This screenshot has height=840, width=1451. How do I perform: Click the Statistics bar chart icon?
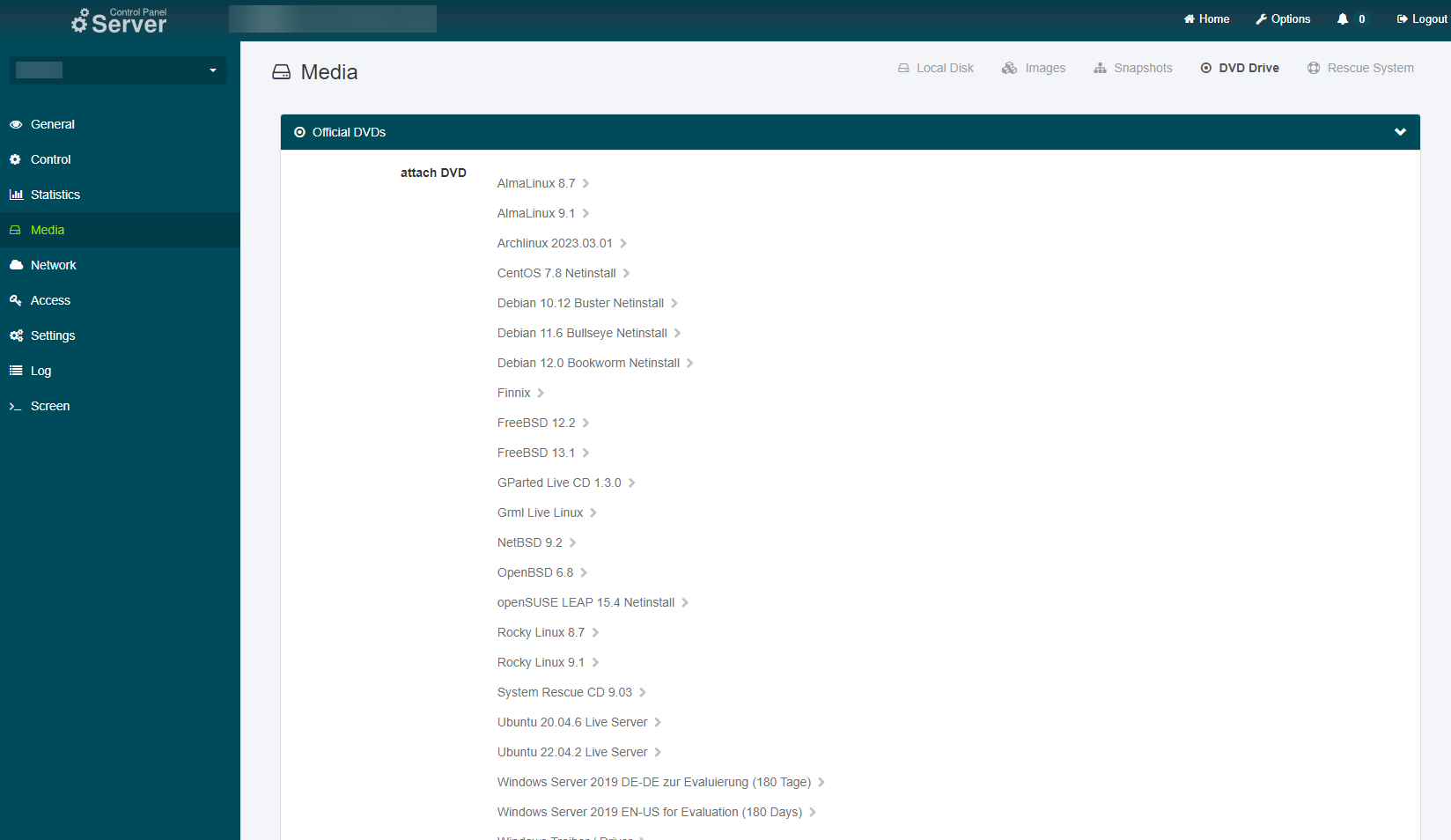[x=16, y=195]
